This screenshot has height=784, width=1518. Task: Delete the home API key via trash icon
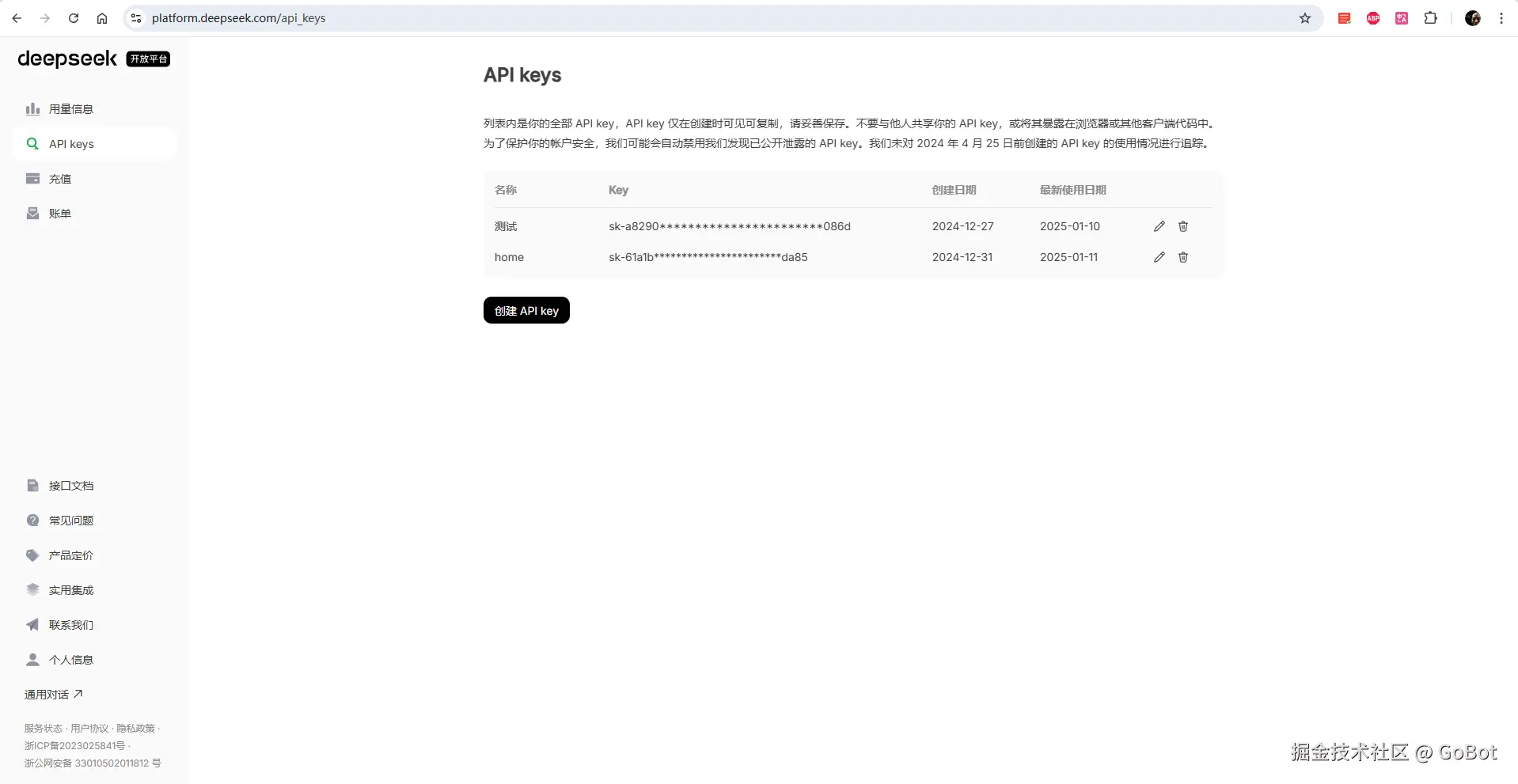[x=1183, y=257]
